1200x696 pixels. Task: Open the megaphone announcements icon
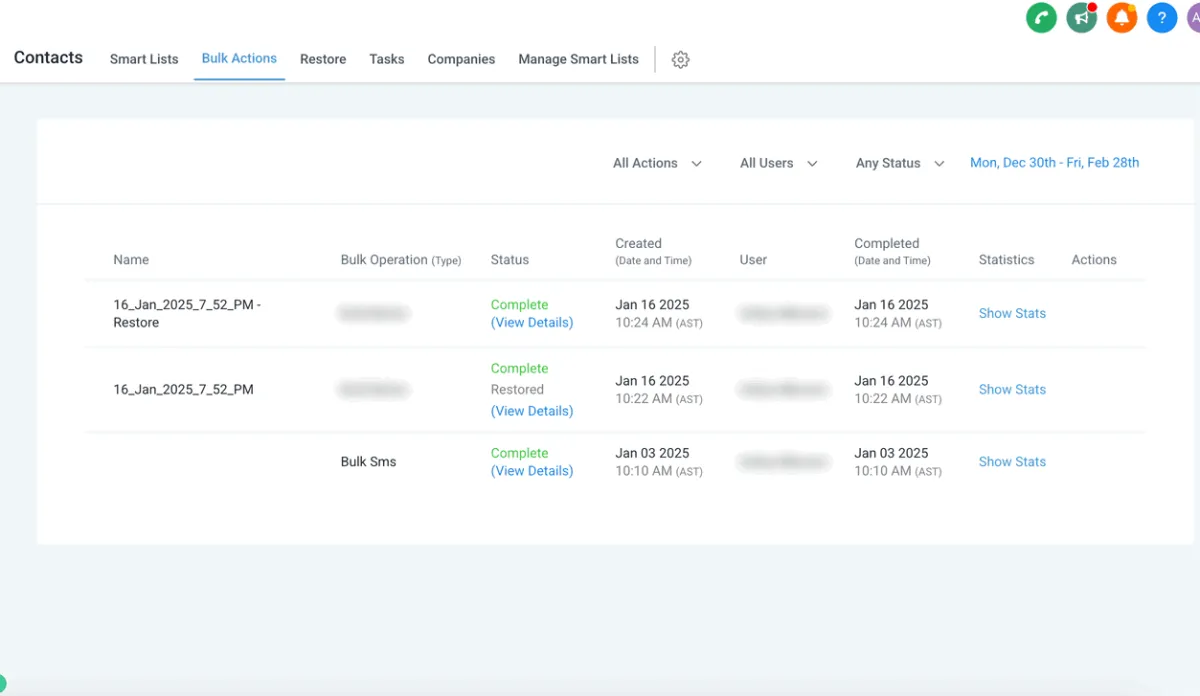[1081, 17]
